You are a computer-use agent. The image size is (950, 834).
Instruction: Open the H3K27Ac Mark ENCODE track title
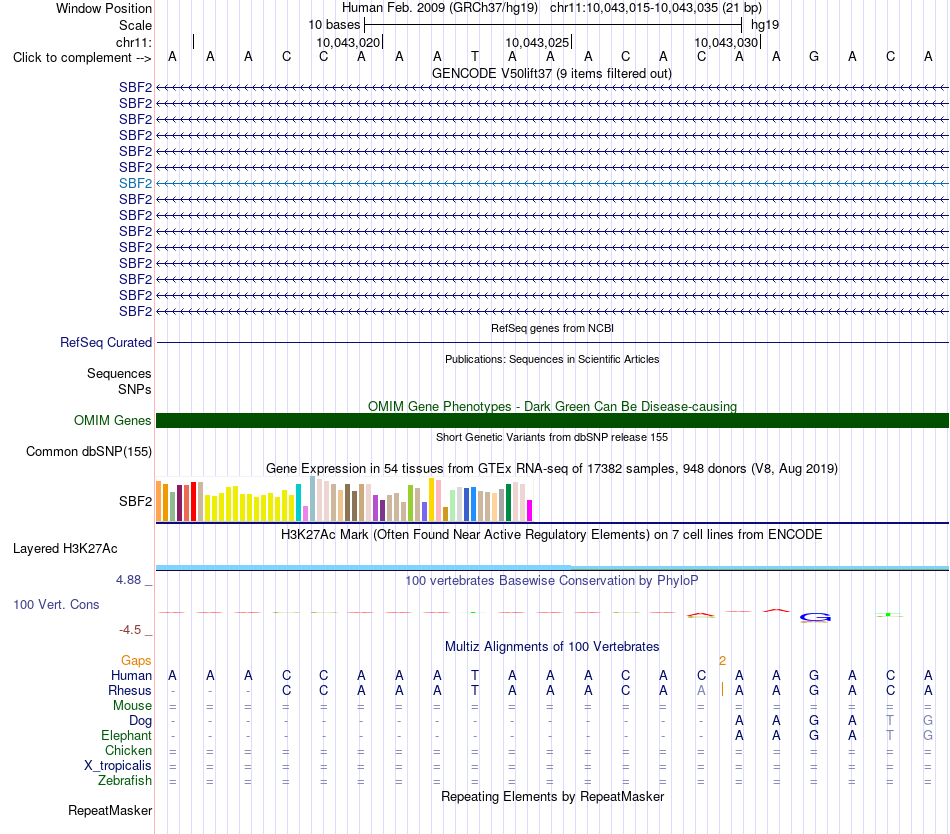pos(552,535)
